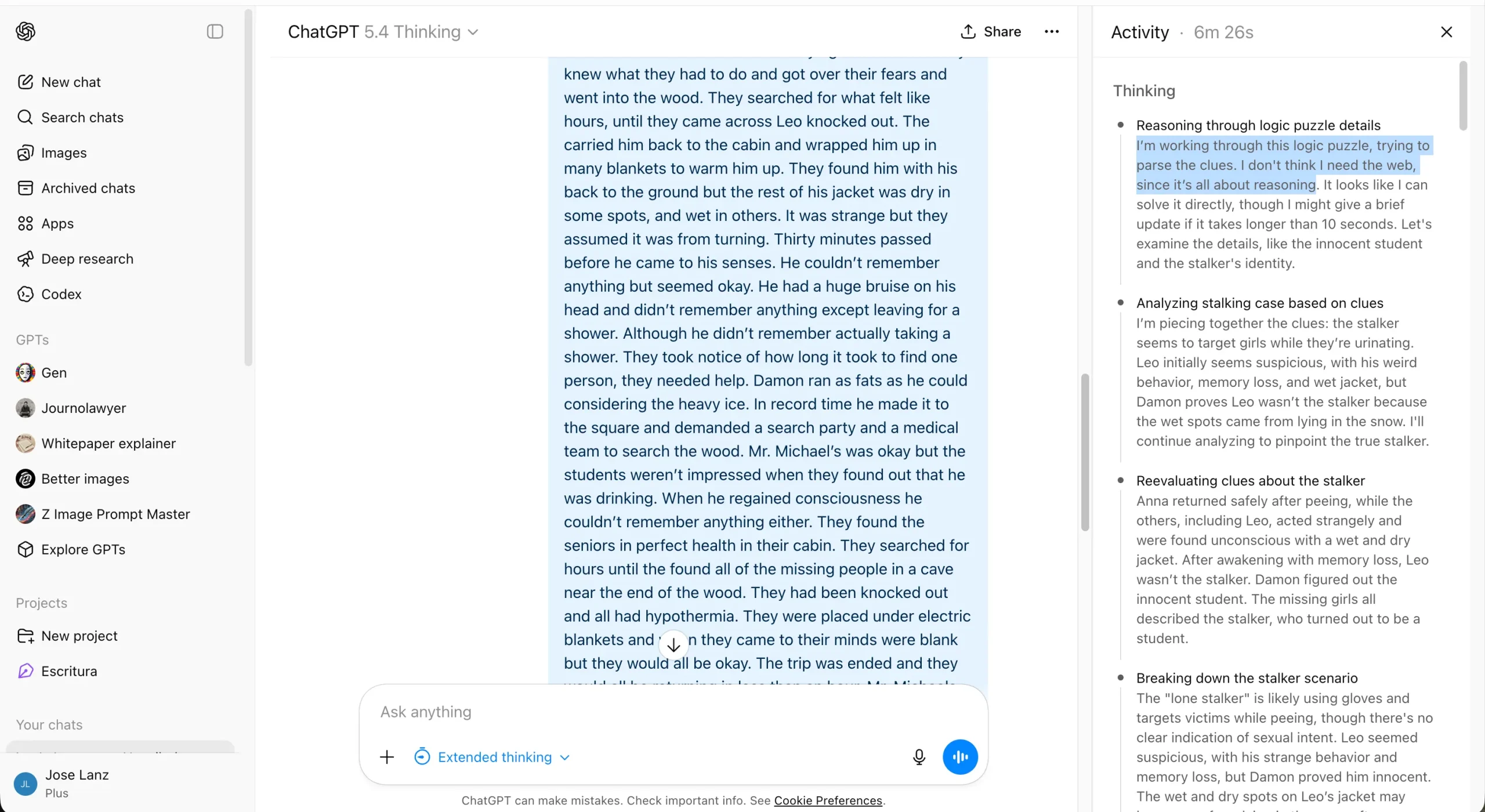This screenshot has height=812, width=1485.
Task: Activate microphone dictation
Action: (919, 757)
